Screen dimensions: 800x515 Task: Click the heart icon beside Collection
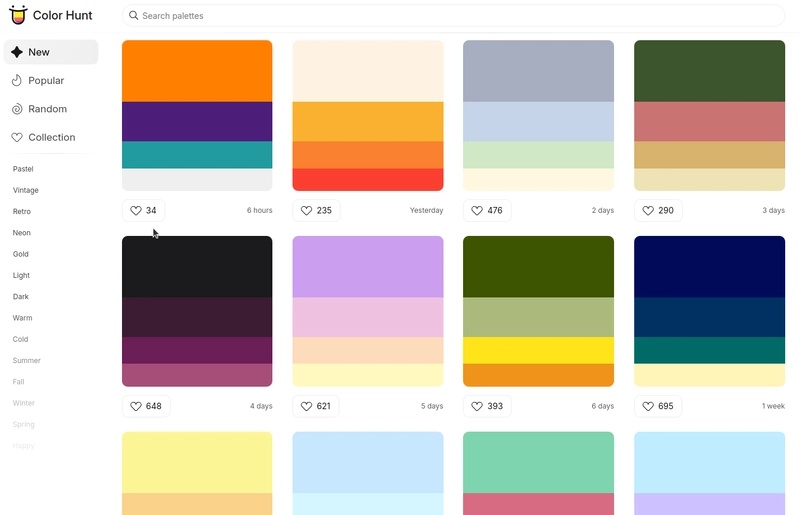(x=17, y=137)
